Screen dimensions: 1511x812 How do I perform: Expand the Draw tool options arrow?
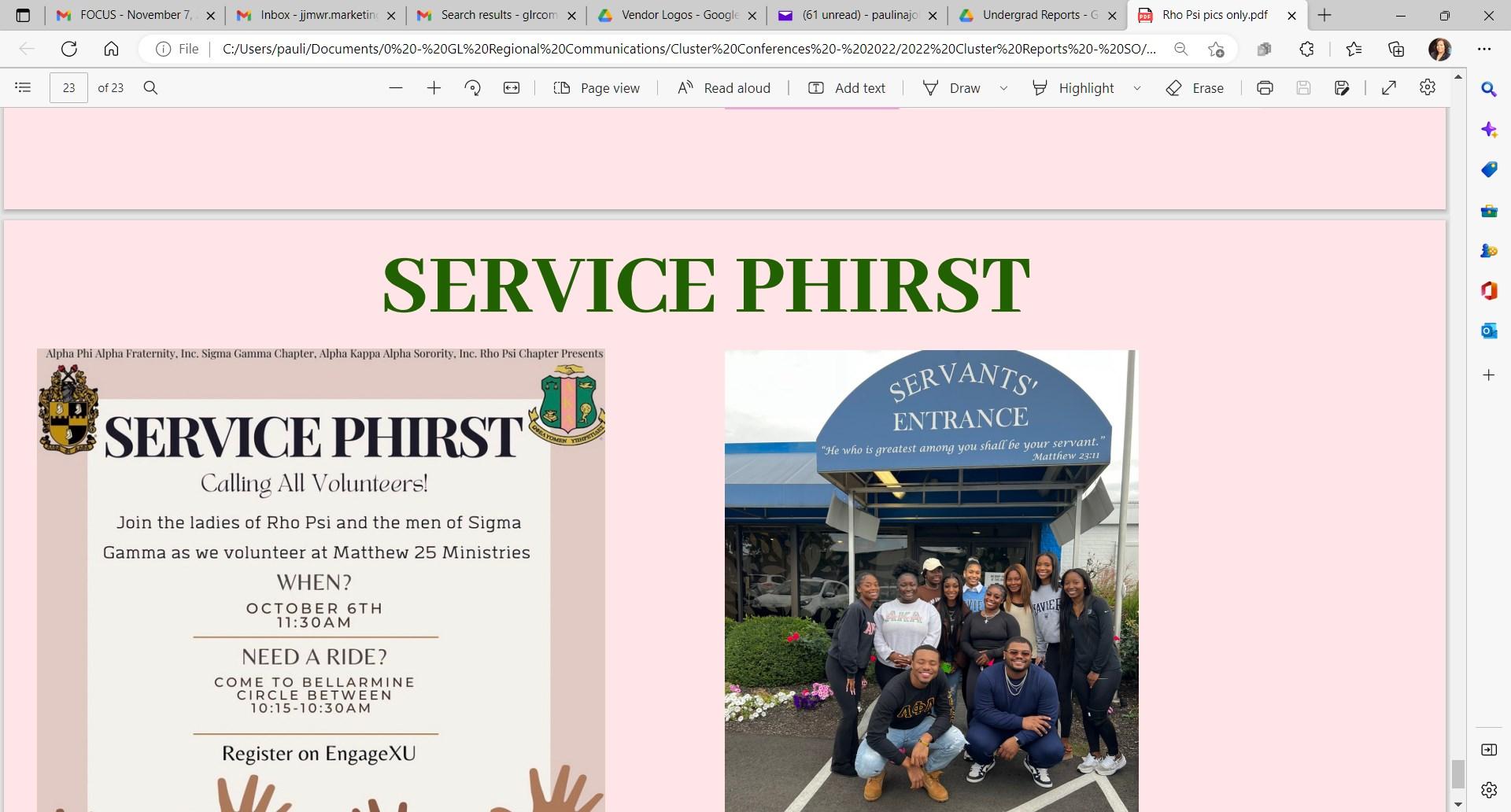pos(1003,88)
